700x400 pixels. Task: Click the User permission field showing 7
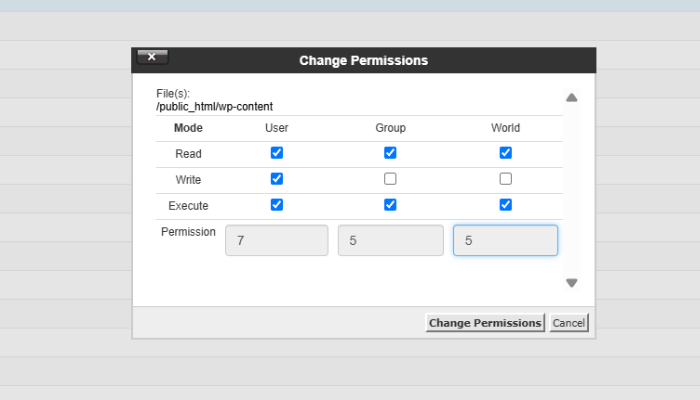point(277,240)
